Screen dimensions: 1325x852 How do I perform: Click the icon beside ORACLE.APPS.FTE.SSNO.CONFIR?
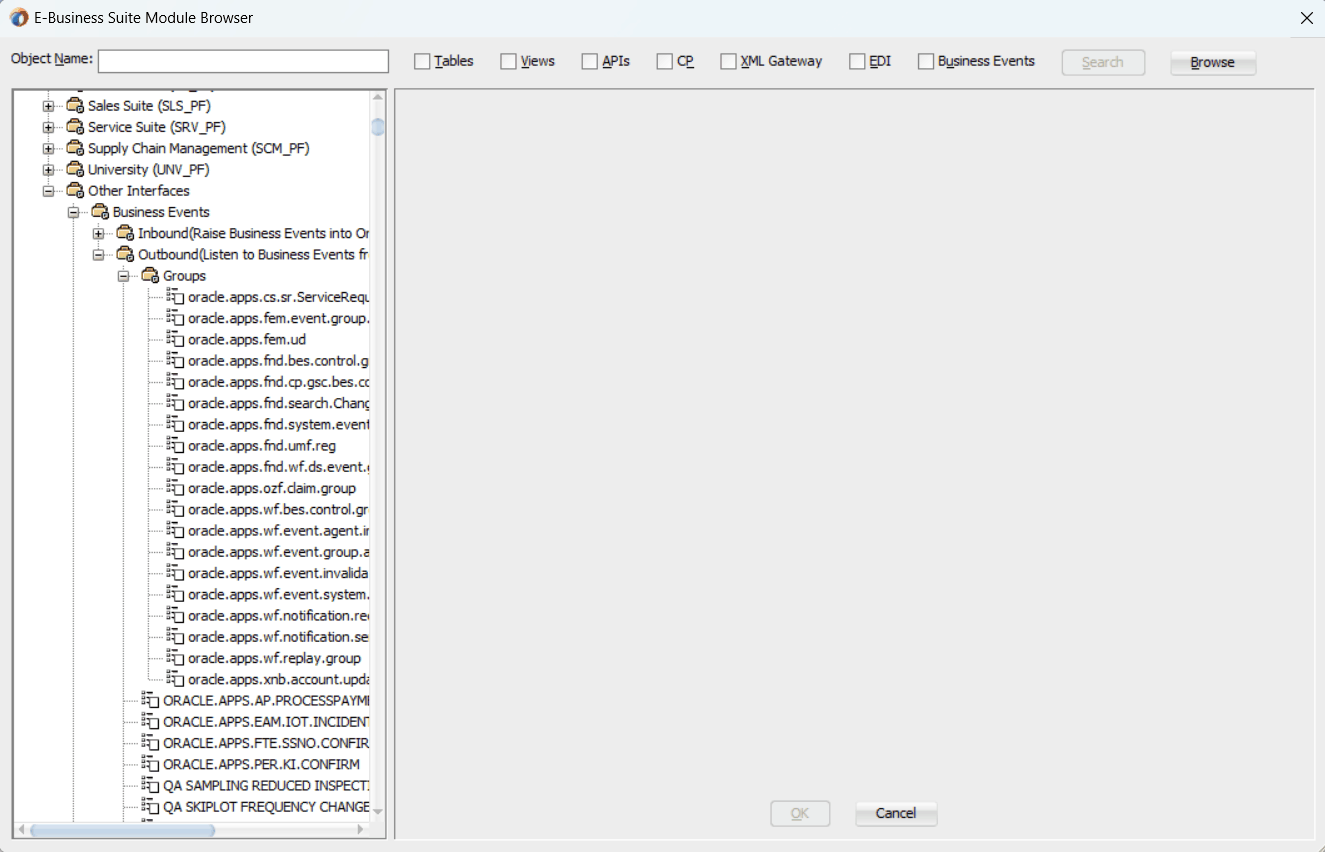pos(150,743)
